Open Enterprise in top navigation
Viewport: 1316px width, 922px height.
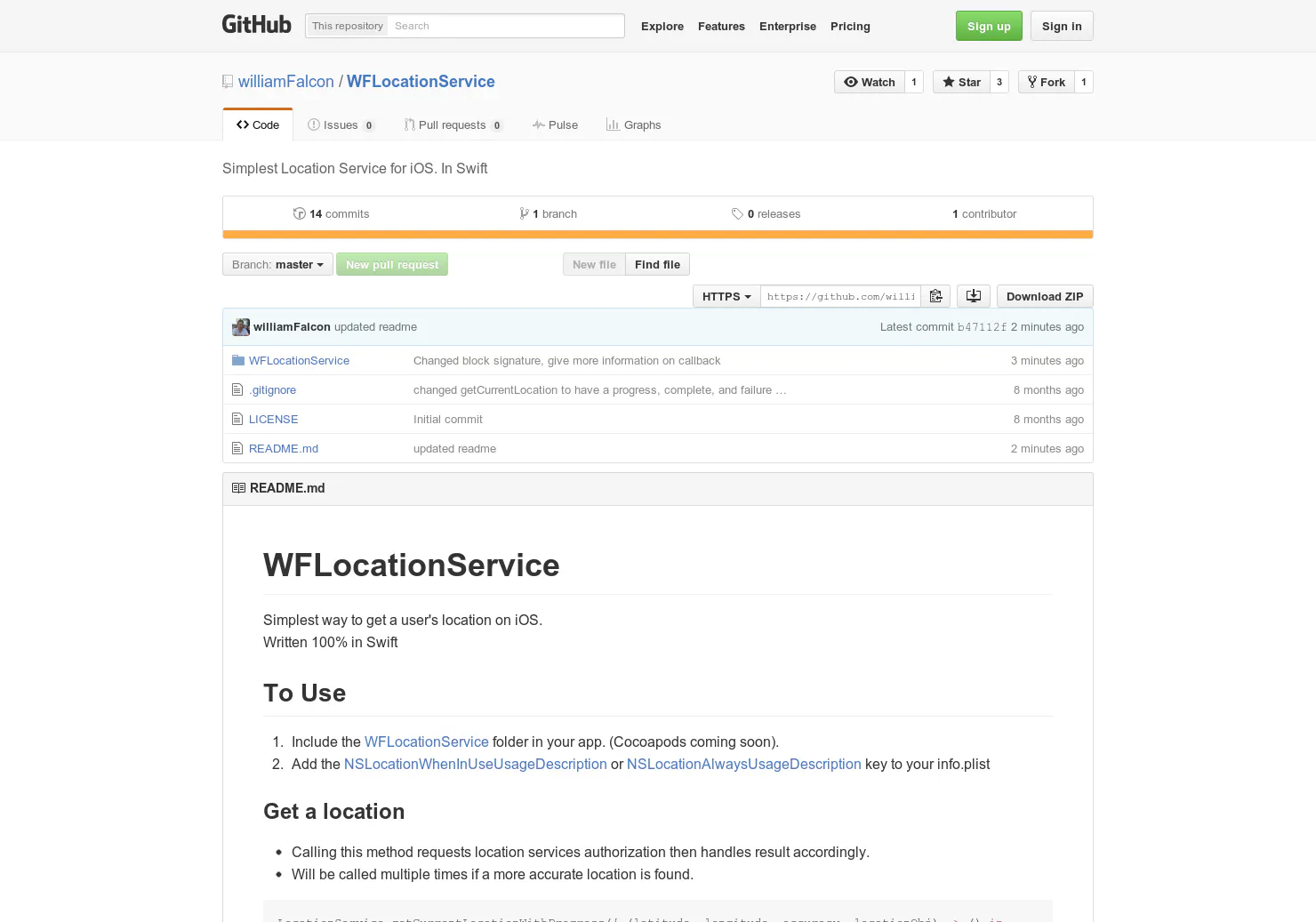[788, 26]
